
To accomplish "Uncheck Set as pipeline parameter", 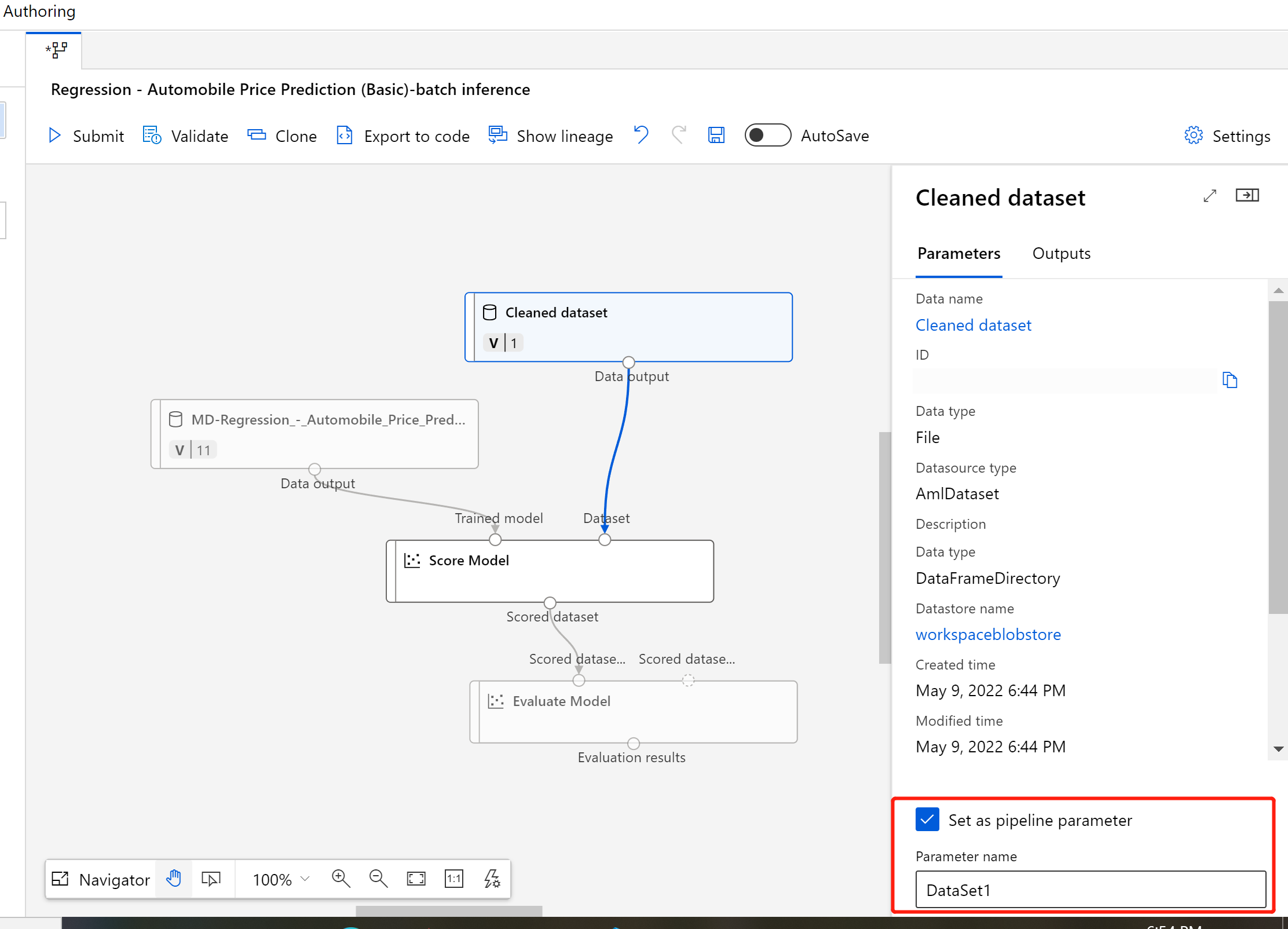I will (927, 820).
